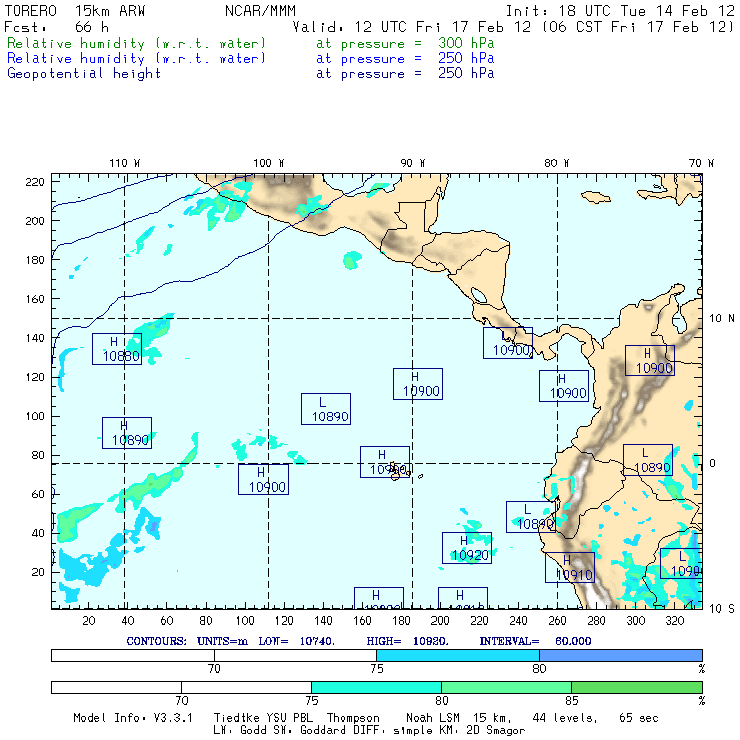The height and width of the screenshot is (740, 740).
Task: Click the '65 sec' timestep text
Action: [639, 718]
